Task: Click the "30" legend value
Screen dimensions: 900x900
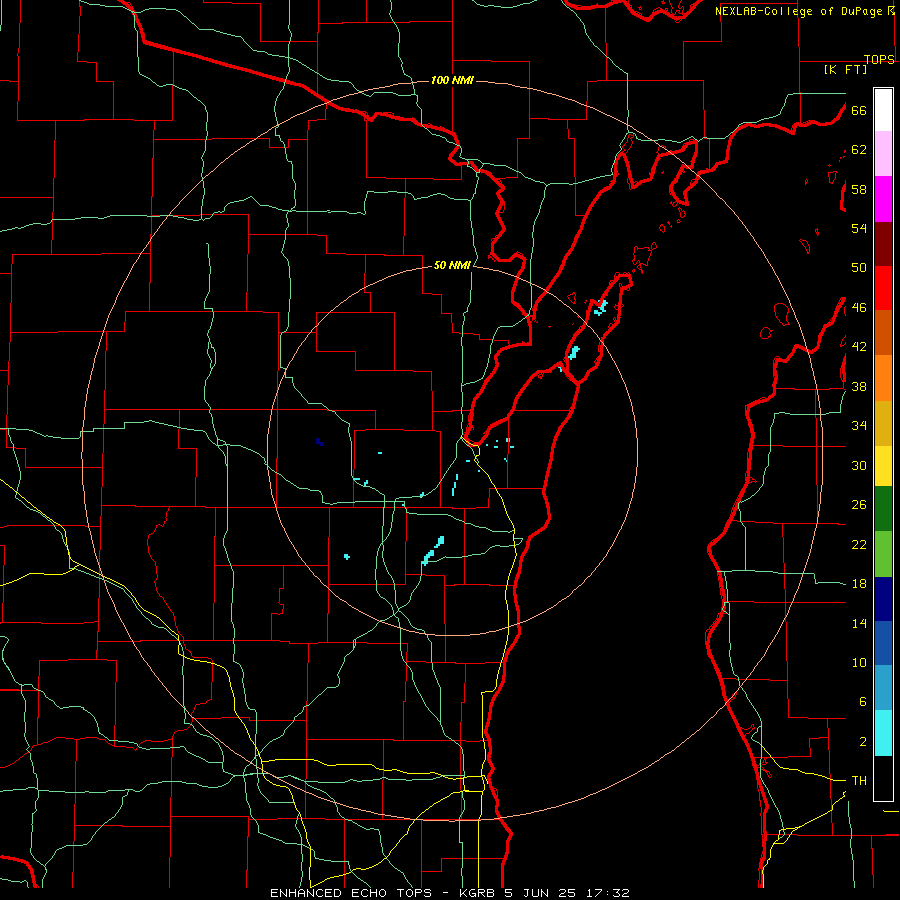Action: (859, 465)
